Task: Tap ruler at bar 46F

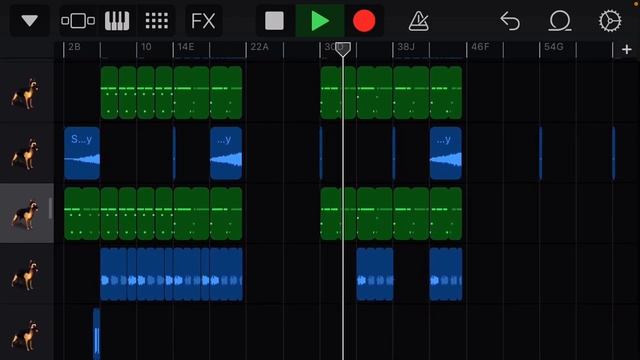Action: tap(480, 47)
